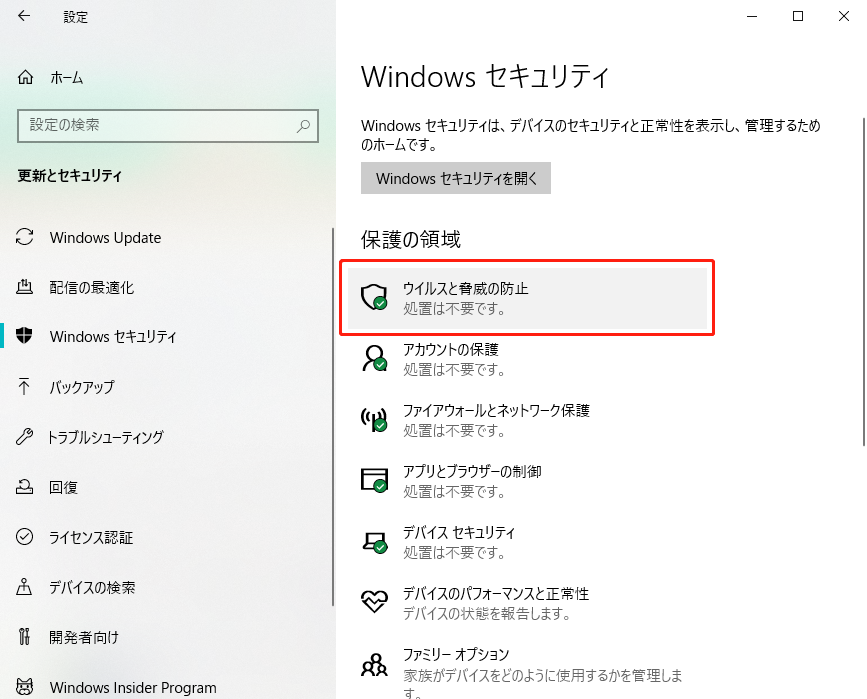Screen dimensions: 867x699
Task: Open アカウントの保護 protection area
Action: coord(527,359)
